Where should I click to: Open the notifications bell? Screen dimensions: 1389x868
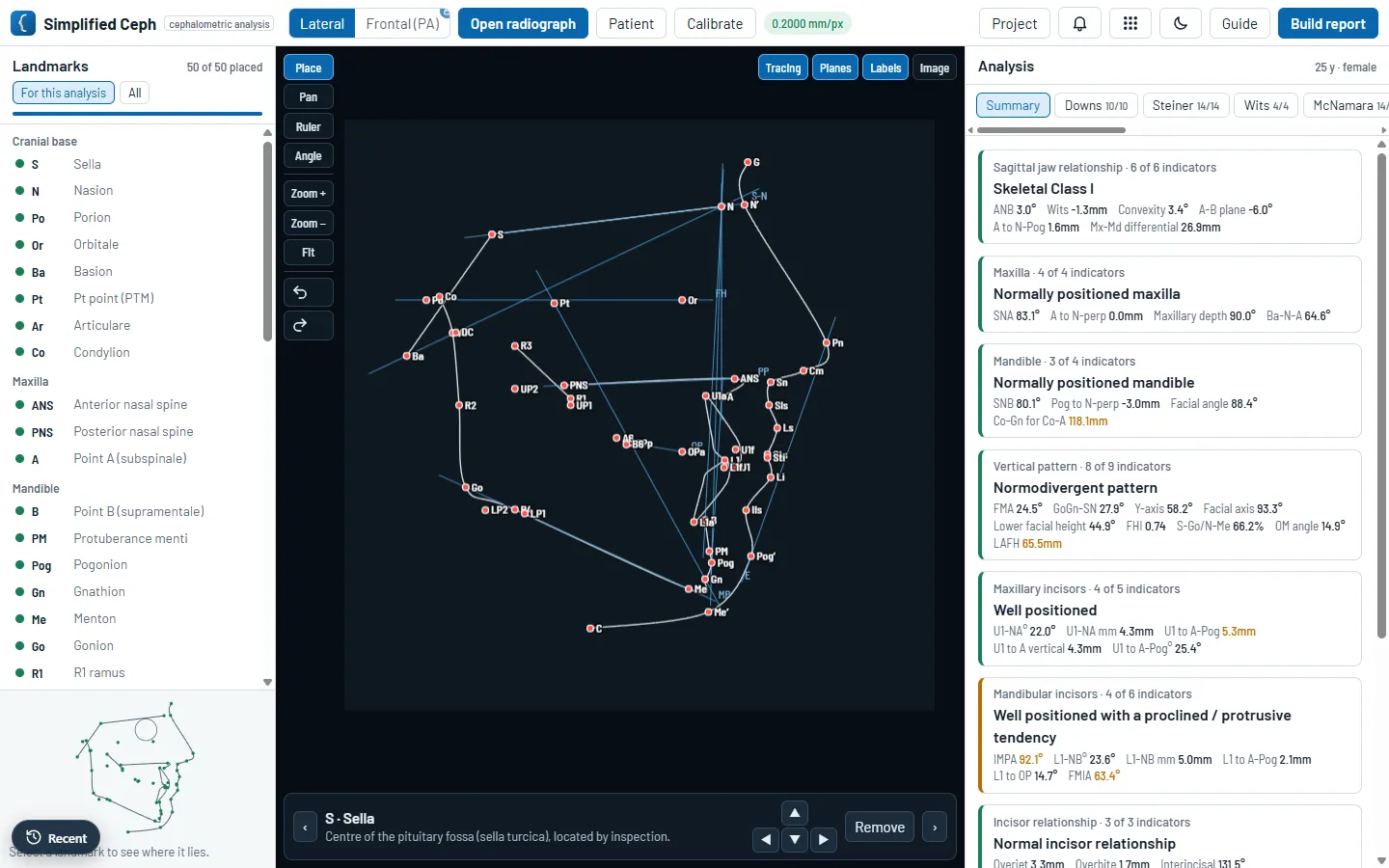(1080, 23)
